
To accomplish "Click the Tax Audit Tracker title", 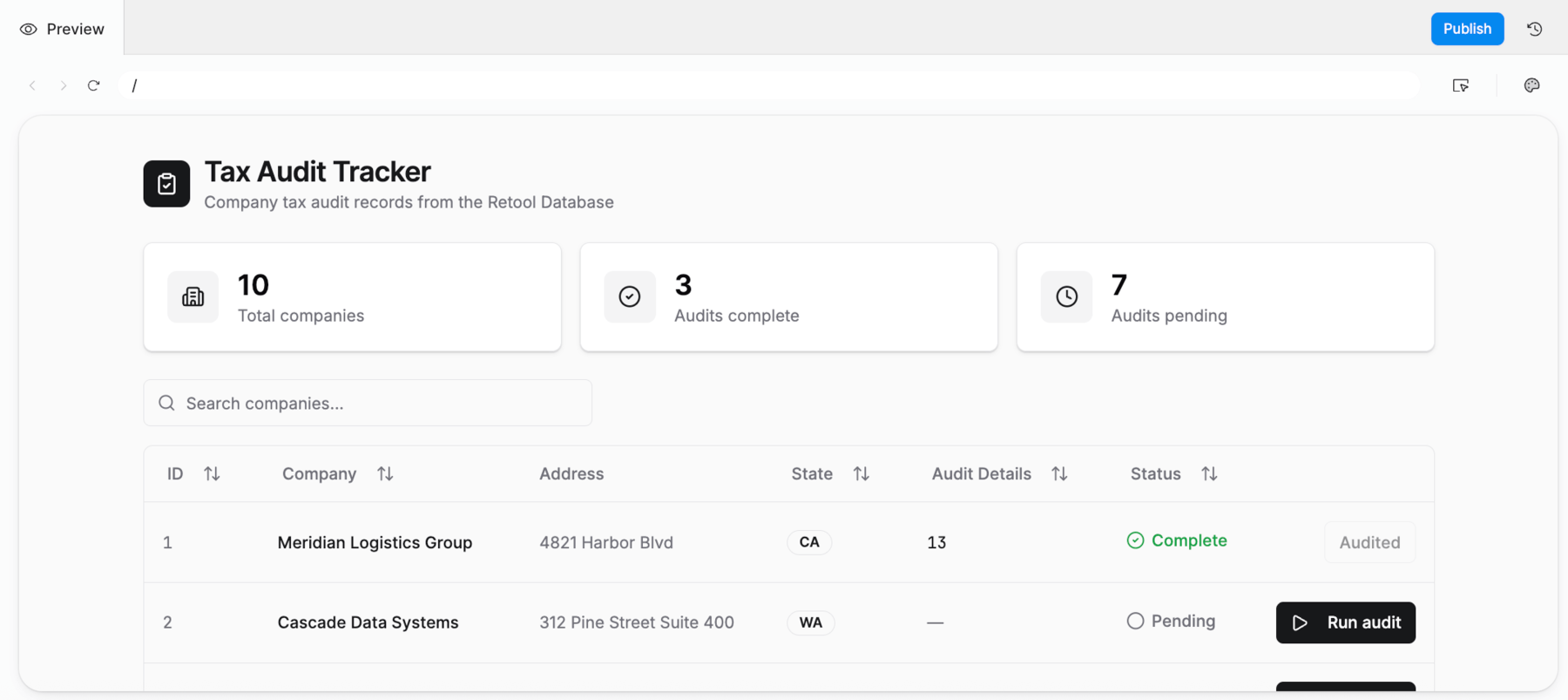I will pyautogui.click(x=317, y=172).
